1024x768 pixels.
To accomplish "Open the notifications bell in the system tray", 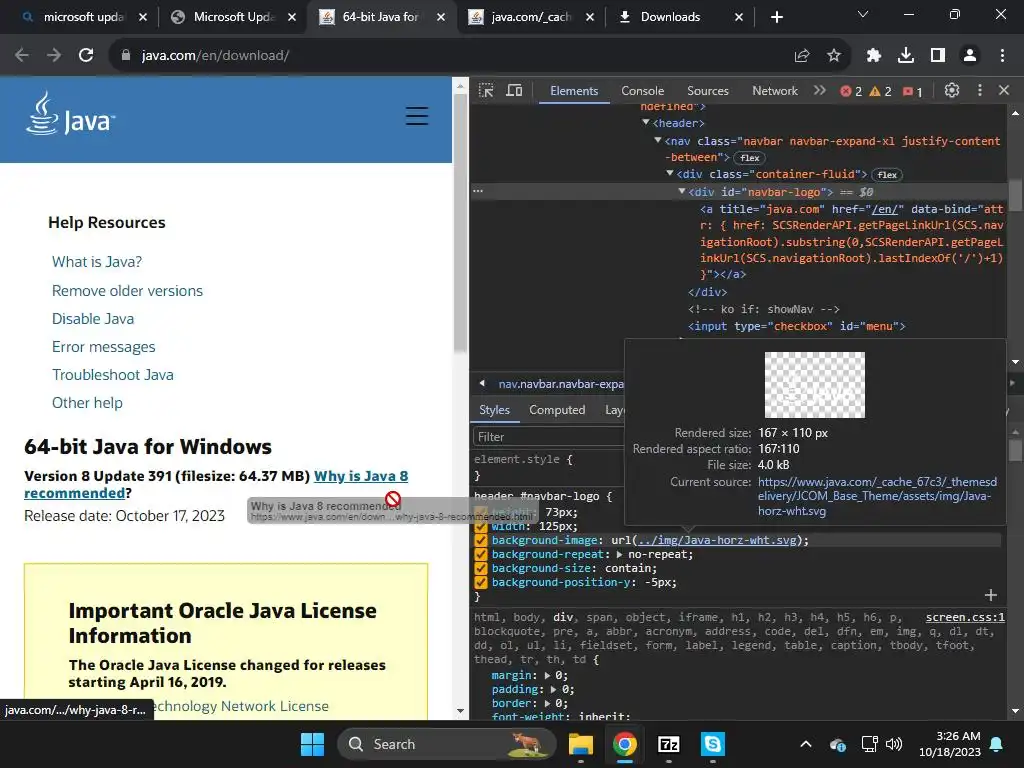I will (x=996, y=744).
